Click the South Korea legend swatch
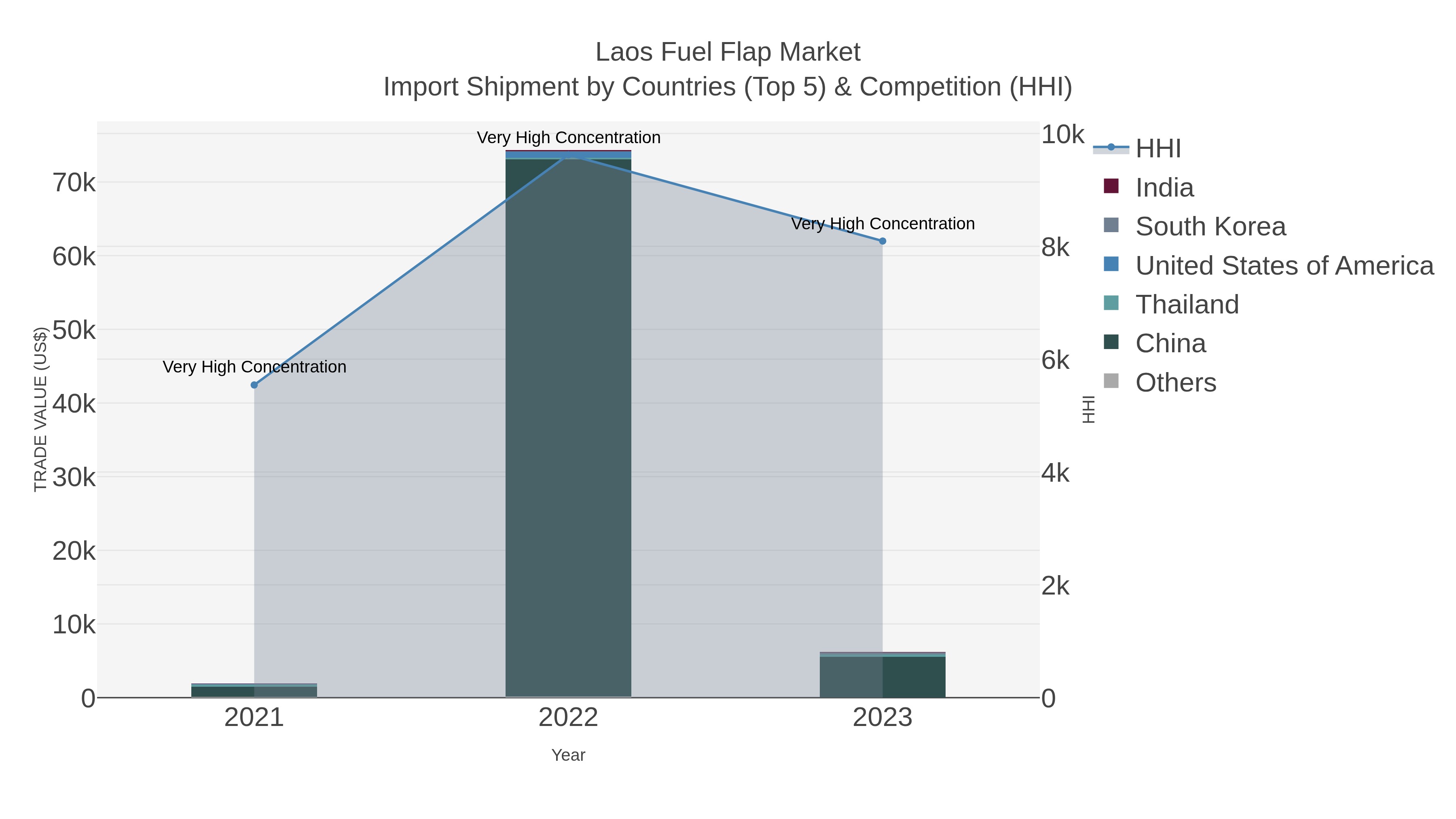This screenshot has width=1456, height=819. coord(1111,225)
